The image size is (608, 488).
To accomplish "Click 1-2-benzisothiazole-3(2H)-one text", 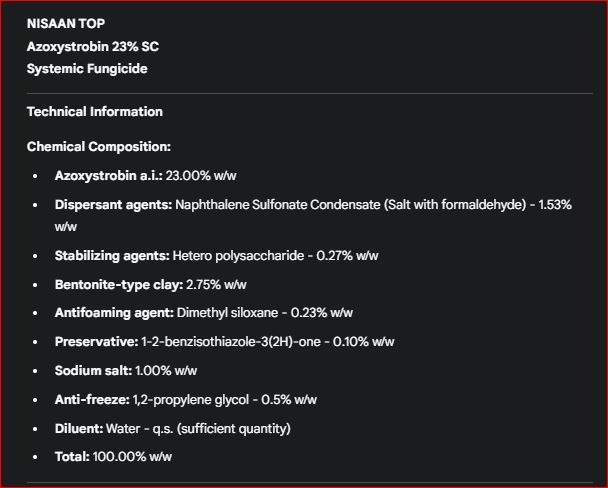I will pyautogui.click(x=245, y=341).
